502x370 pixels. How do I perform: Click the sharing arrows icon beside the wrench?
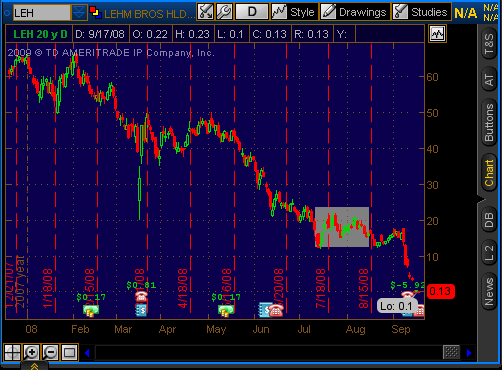coord(206,12)
